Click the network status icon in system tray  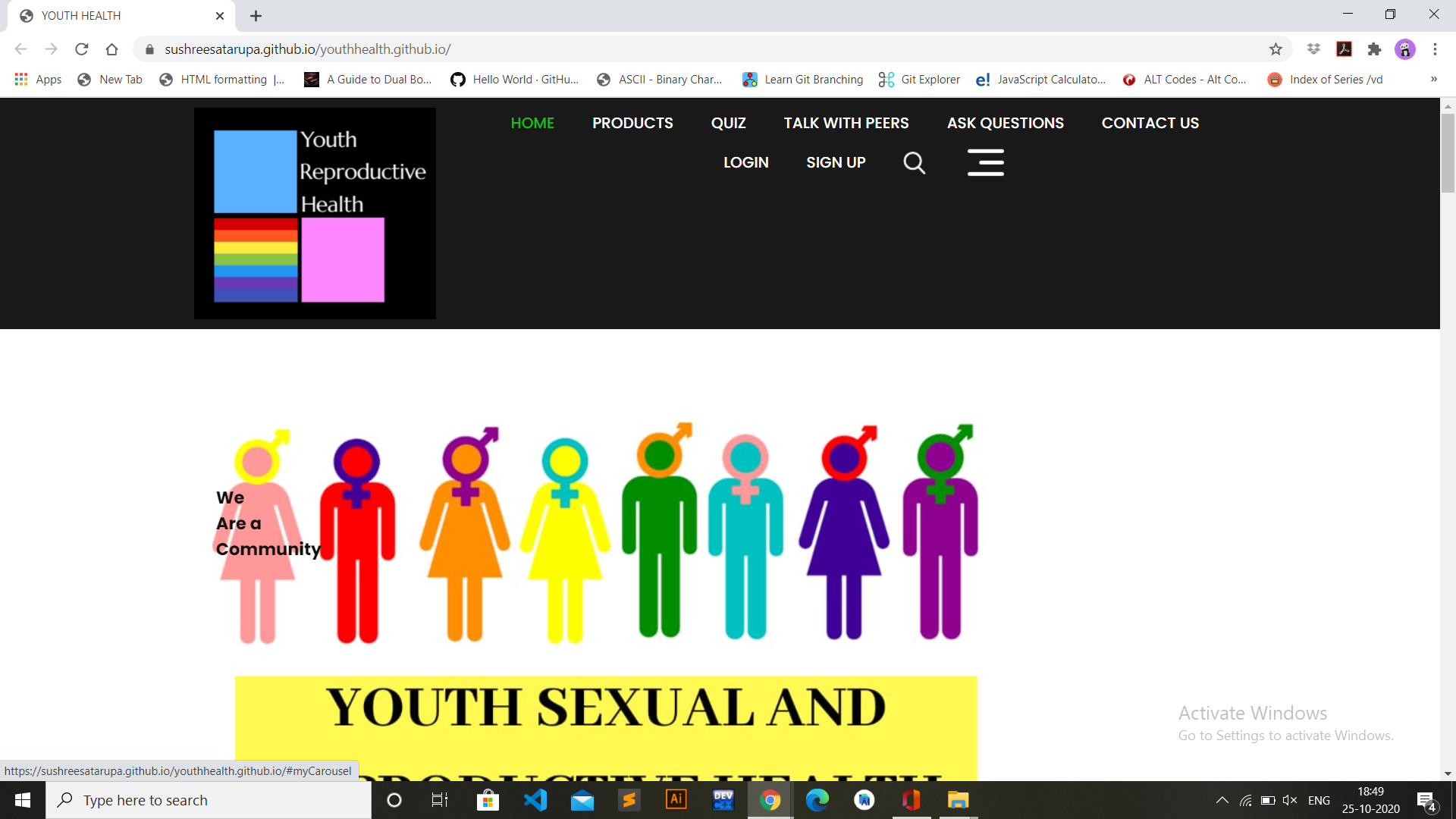1246,799
